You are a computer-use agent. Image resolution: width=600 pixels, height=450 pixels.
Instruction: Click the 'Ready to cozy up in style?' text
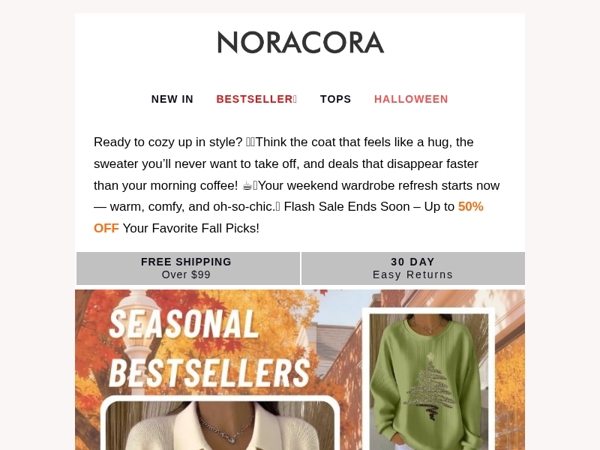coord(168,142)
